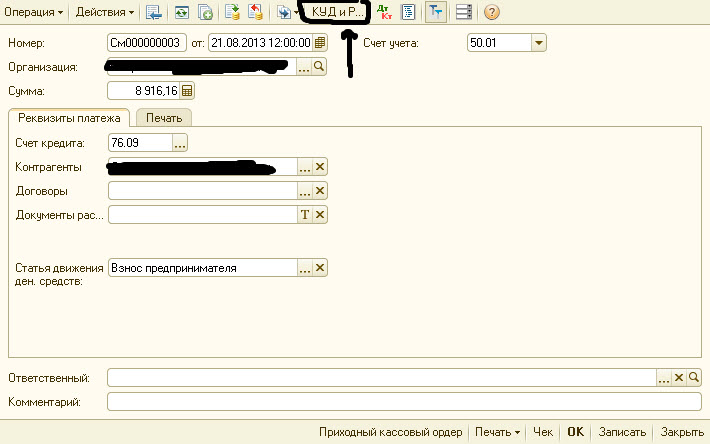Click the Закрыть button
The image size is (710, 444).
point(682,432)
